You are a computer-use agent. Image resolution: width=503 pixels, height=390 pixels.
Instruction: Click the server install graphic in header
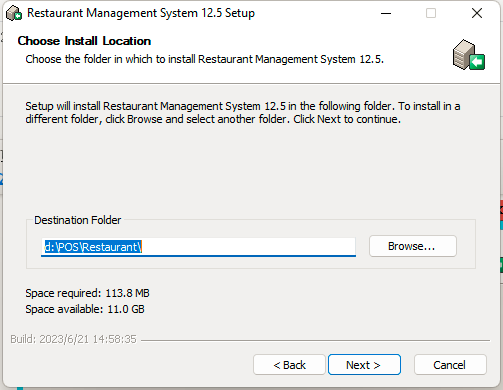(x=469, y=55)
